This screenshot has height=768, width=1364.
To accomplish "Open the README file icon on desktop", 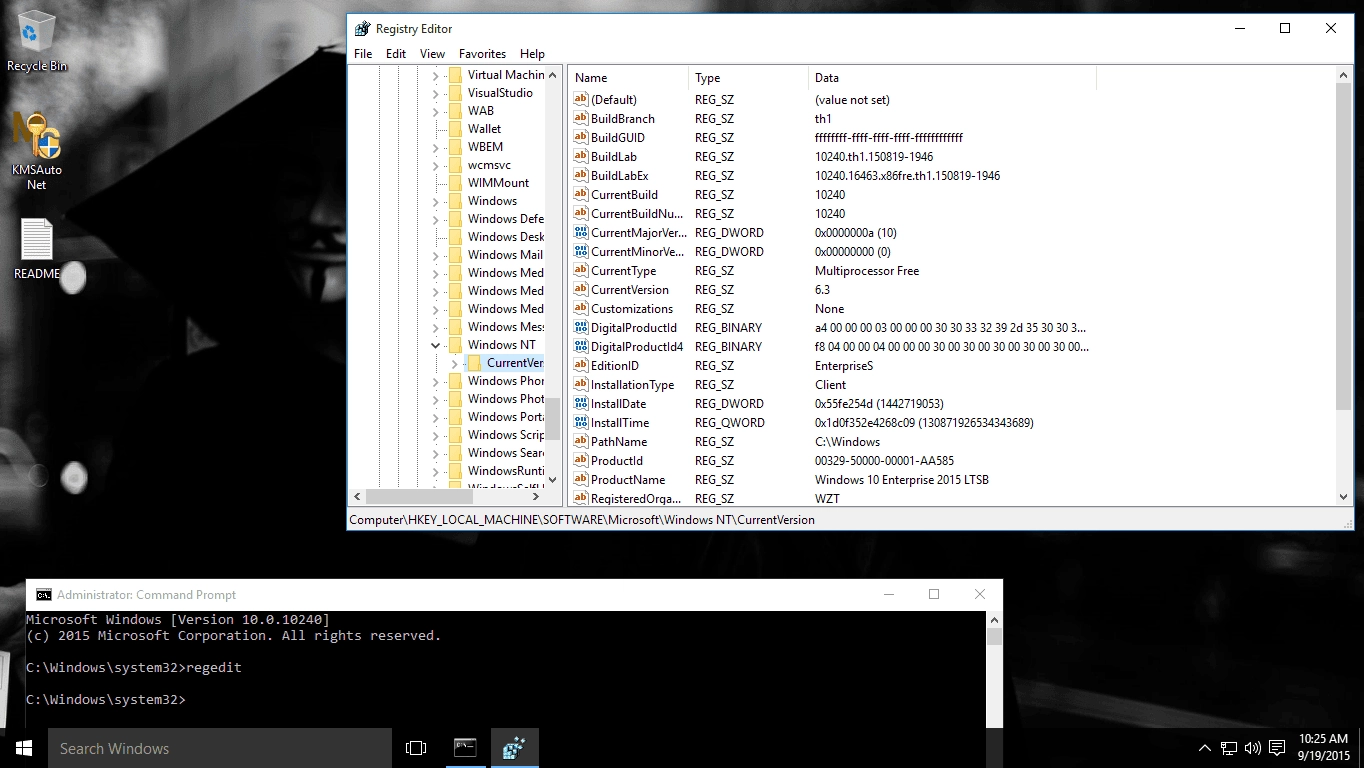I will [37, 249].
